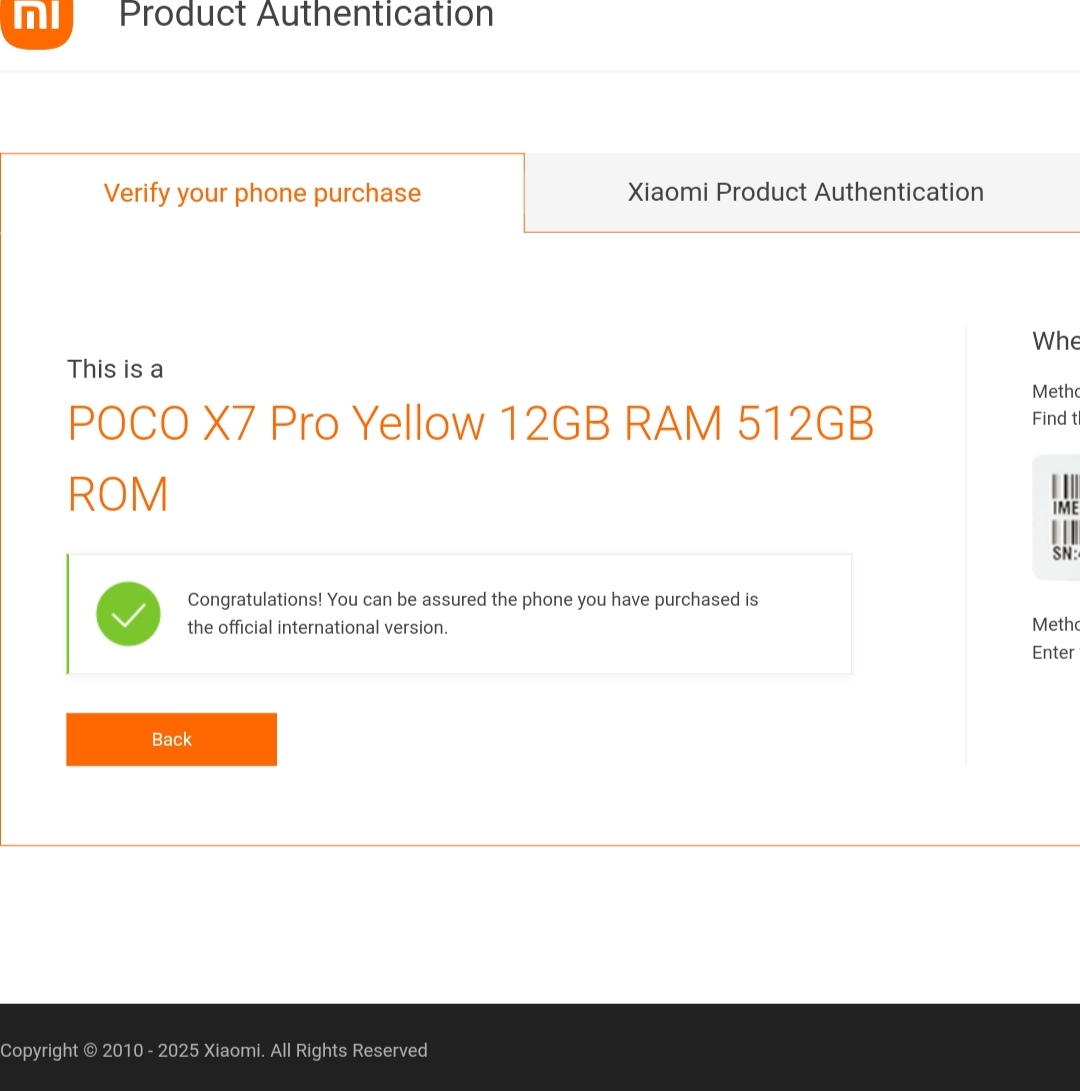Click the "ROM" word on the heading's second line
The image size is (1080, 1091).
coord(118,495)
